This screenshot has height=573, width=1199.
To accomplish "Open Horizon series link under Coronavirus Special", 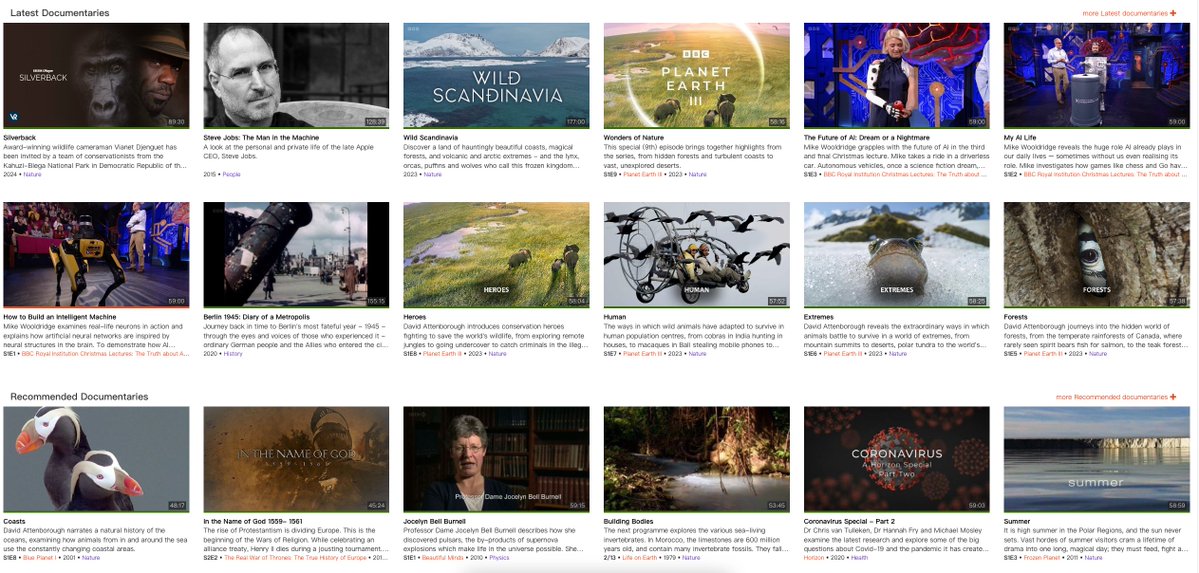I will 814,558.
